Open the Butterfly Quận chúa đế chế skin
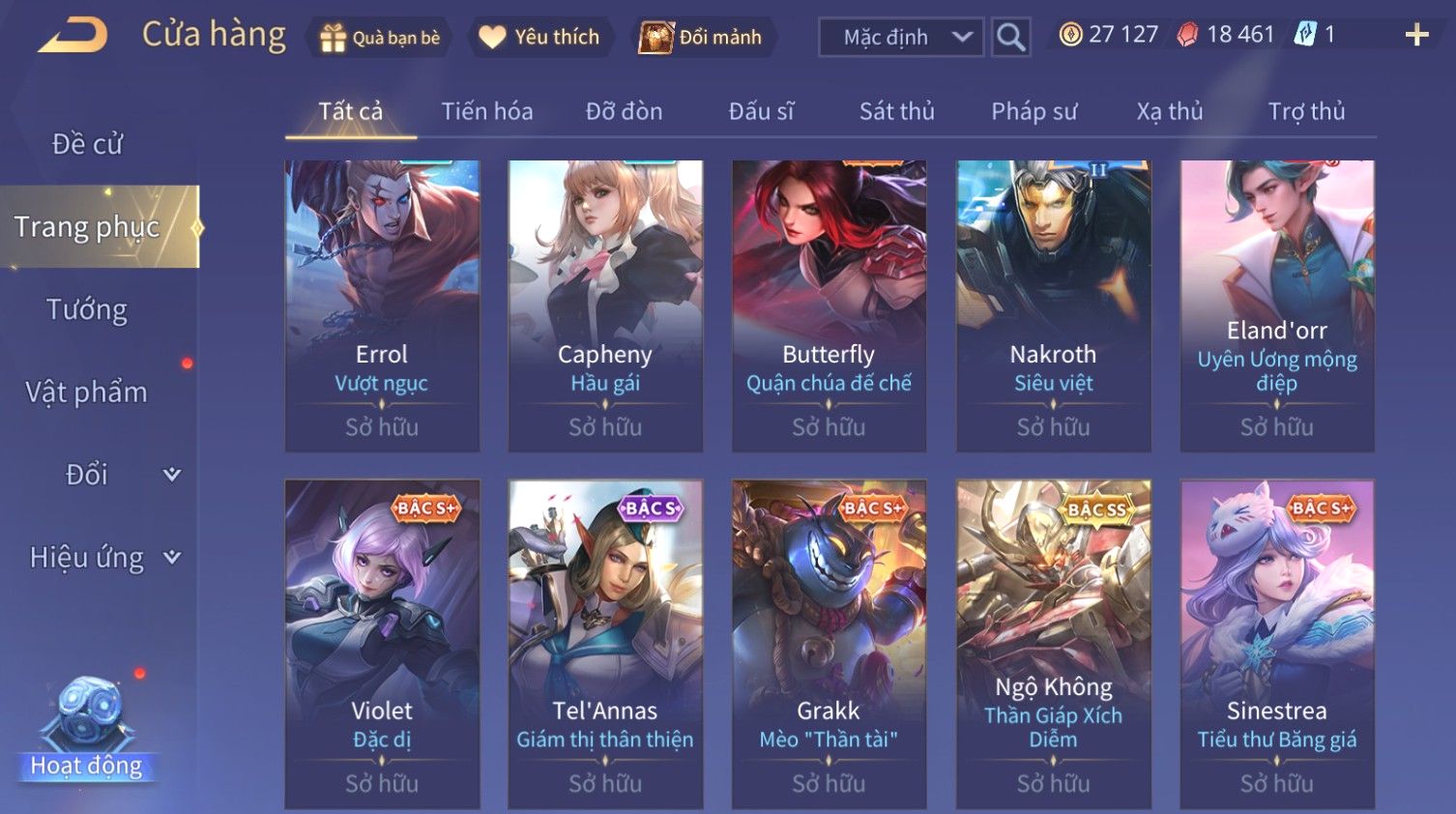 click(829, 305)
